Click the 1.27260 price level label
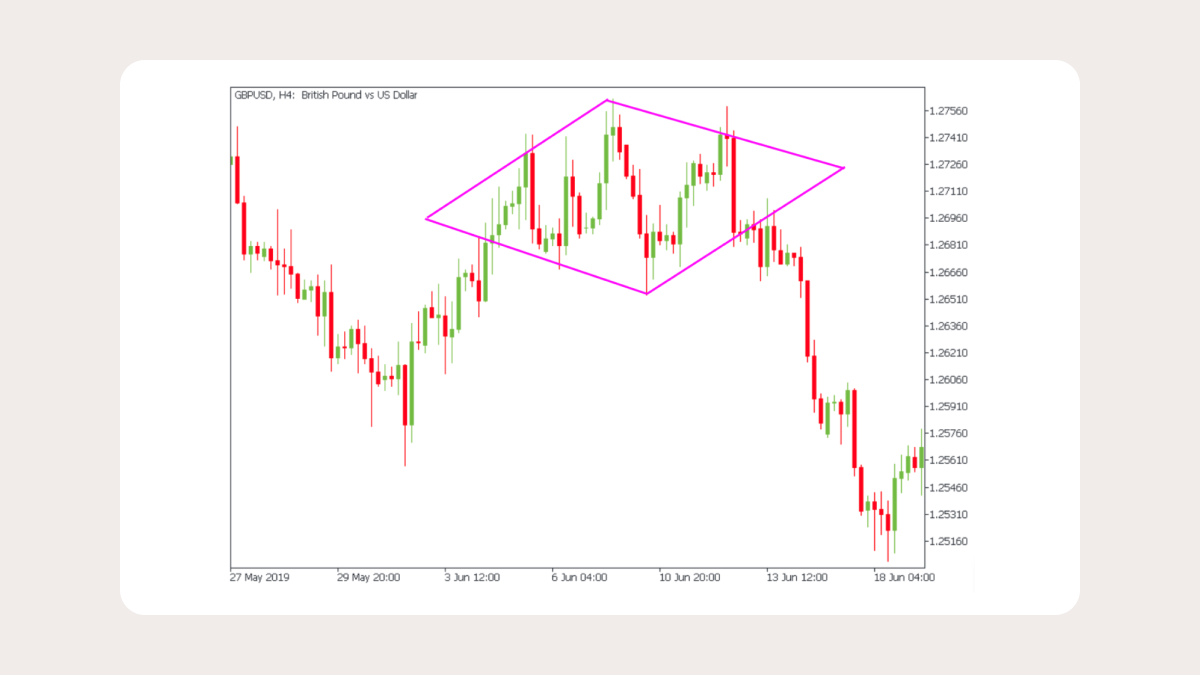This screenshot has height=675, width=1200. (948, 165)
